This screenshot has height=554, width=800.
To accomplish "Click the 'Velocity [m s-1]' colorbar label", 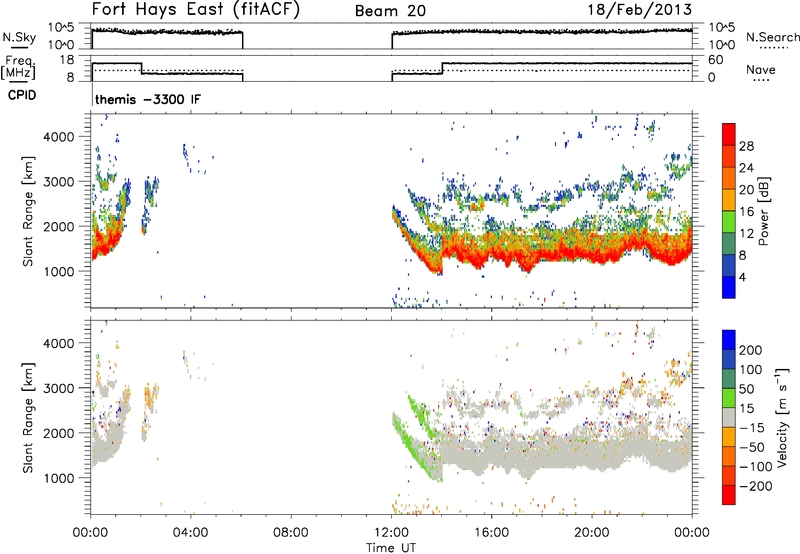I will [782, 417].
